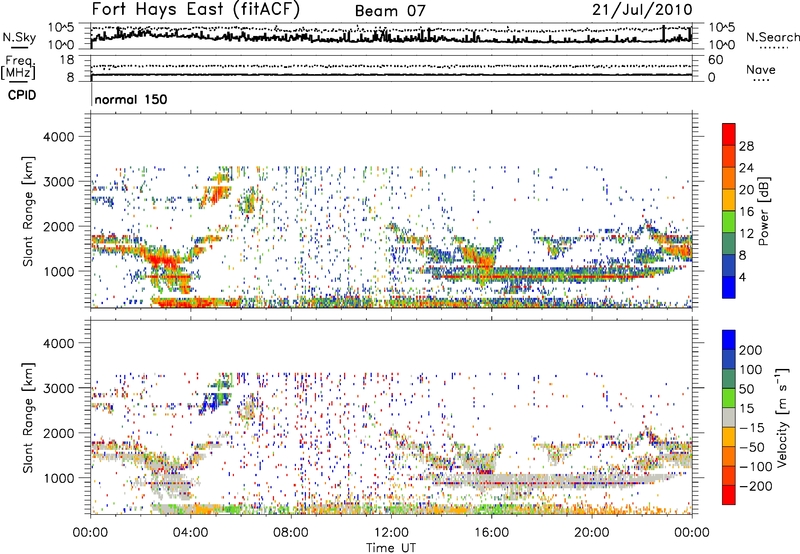Click the gray segment of velocity colorbar

[729, 417]
